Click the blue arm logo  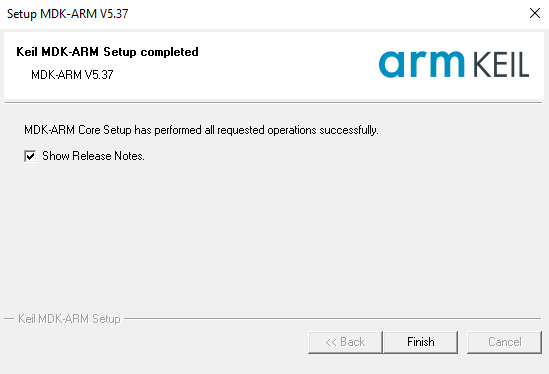pyautogui.click(x=422, y=64)
